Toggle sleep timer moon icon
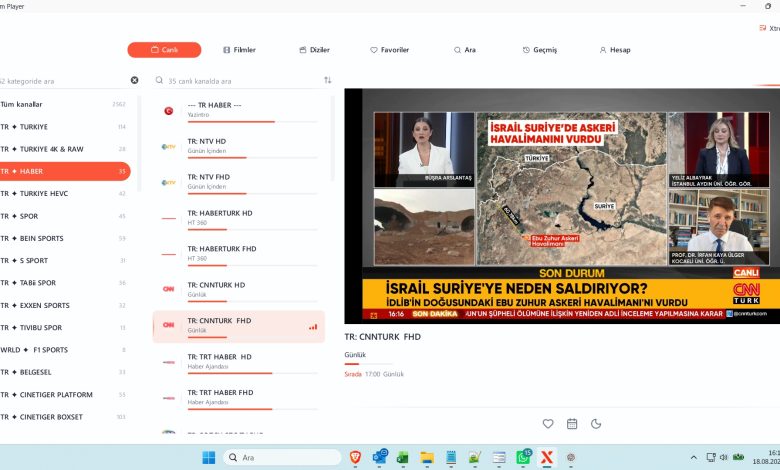 pos(596,424)
